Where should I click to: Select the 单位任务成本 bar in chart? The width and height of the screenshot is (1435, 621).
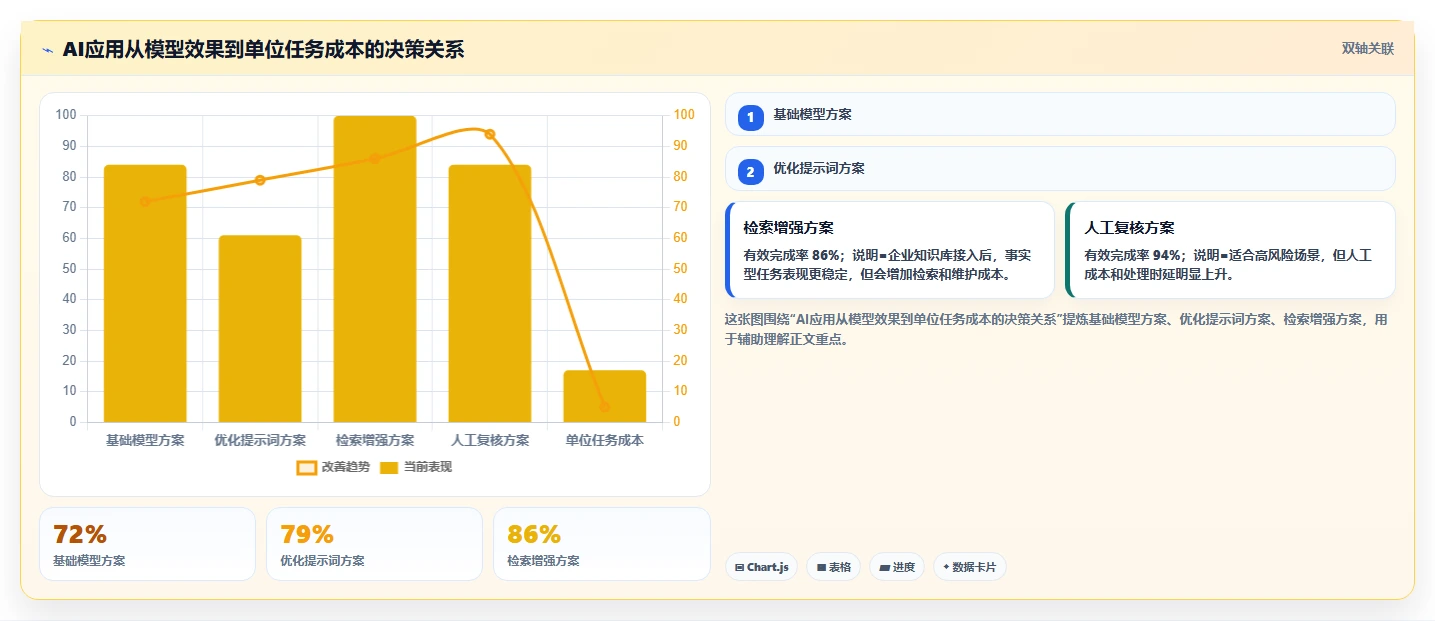click(605, 396)
